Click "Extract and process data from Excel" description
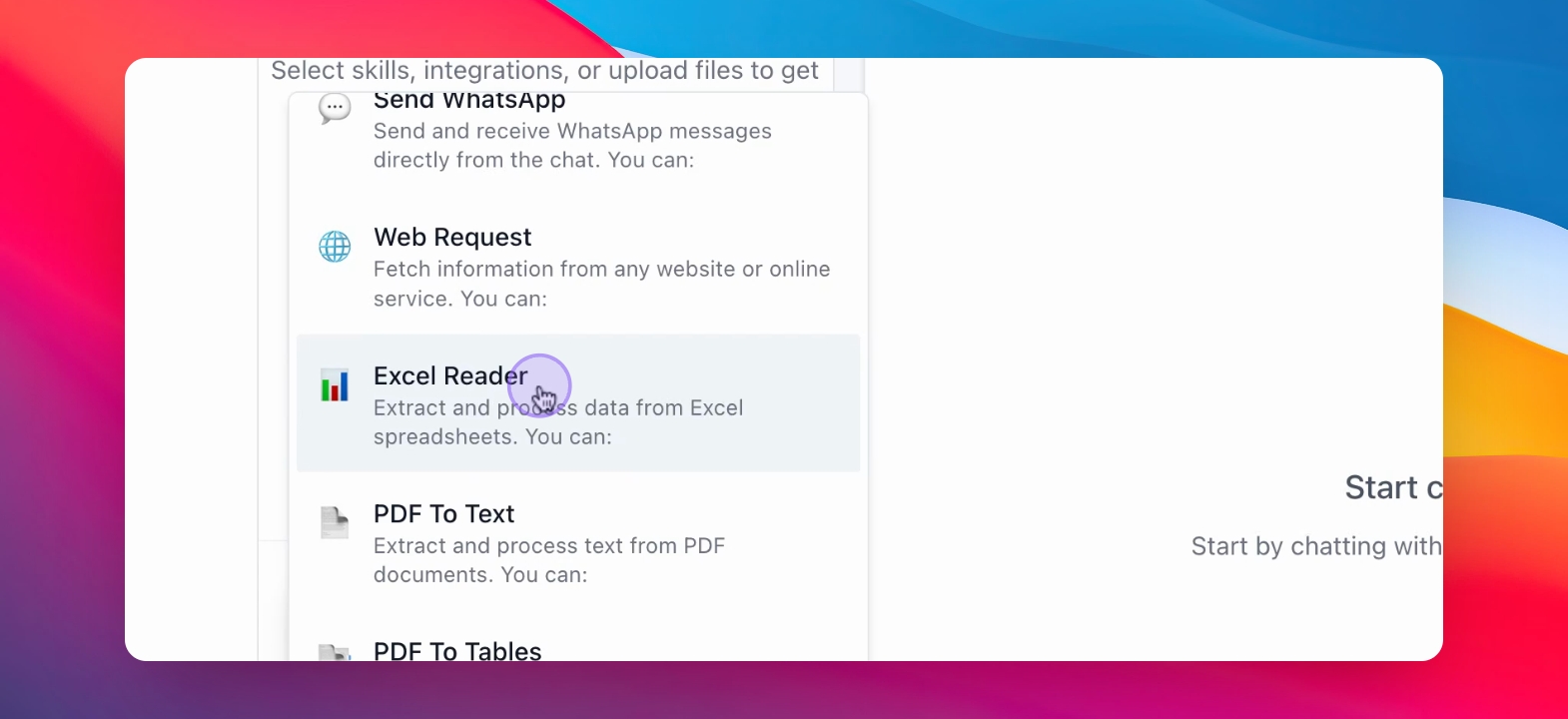Viewport: 1568px width, 719px height. click(558, 407)
